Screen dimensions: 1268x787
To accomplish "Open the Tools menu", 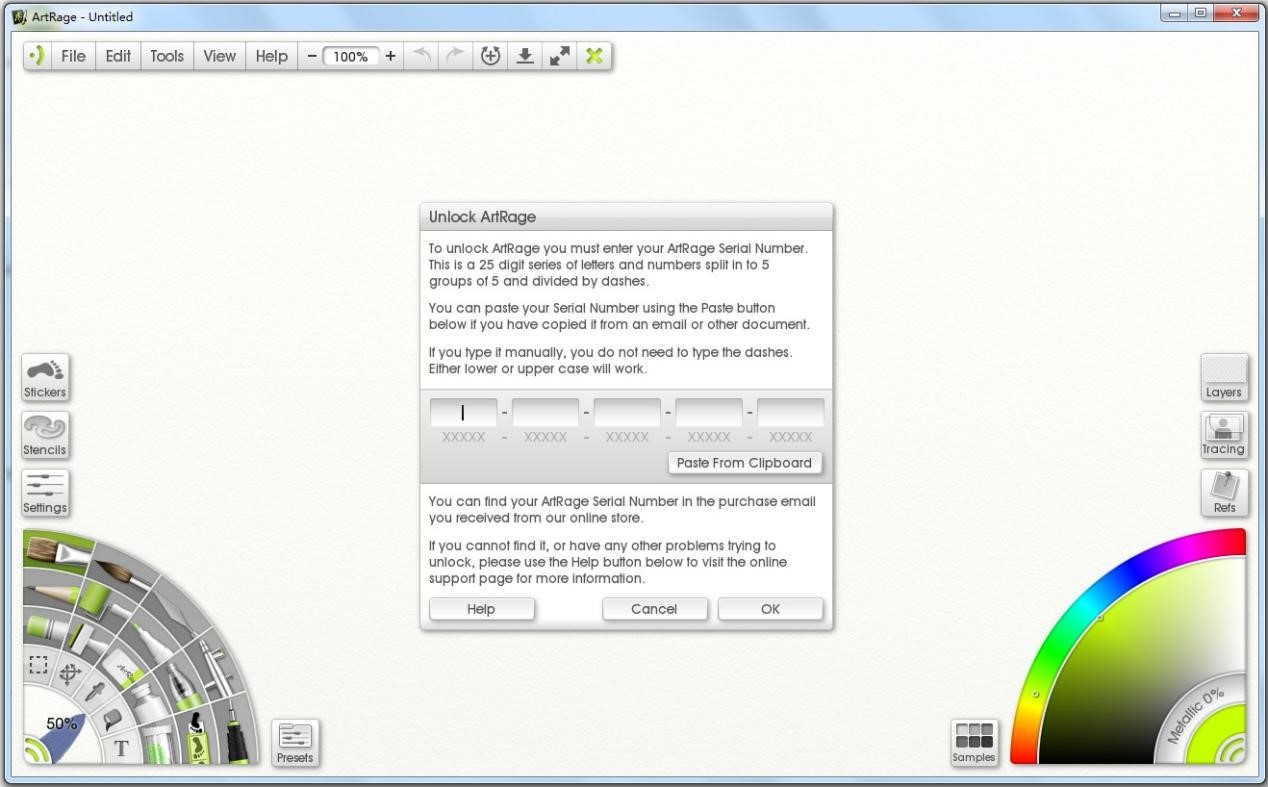I will (x=167, y=56).
